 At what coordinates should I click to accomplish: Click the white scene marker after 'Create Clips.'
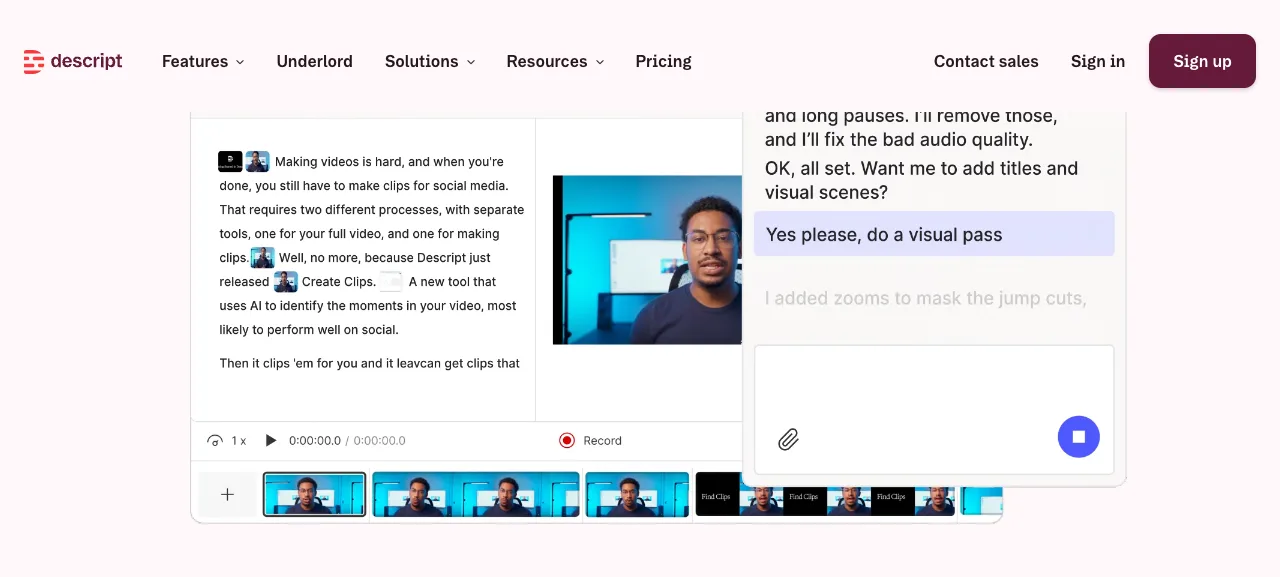pyautogui.click(x=391, y=281)
